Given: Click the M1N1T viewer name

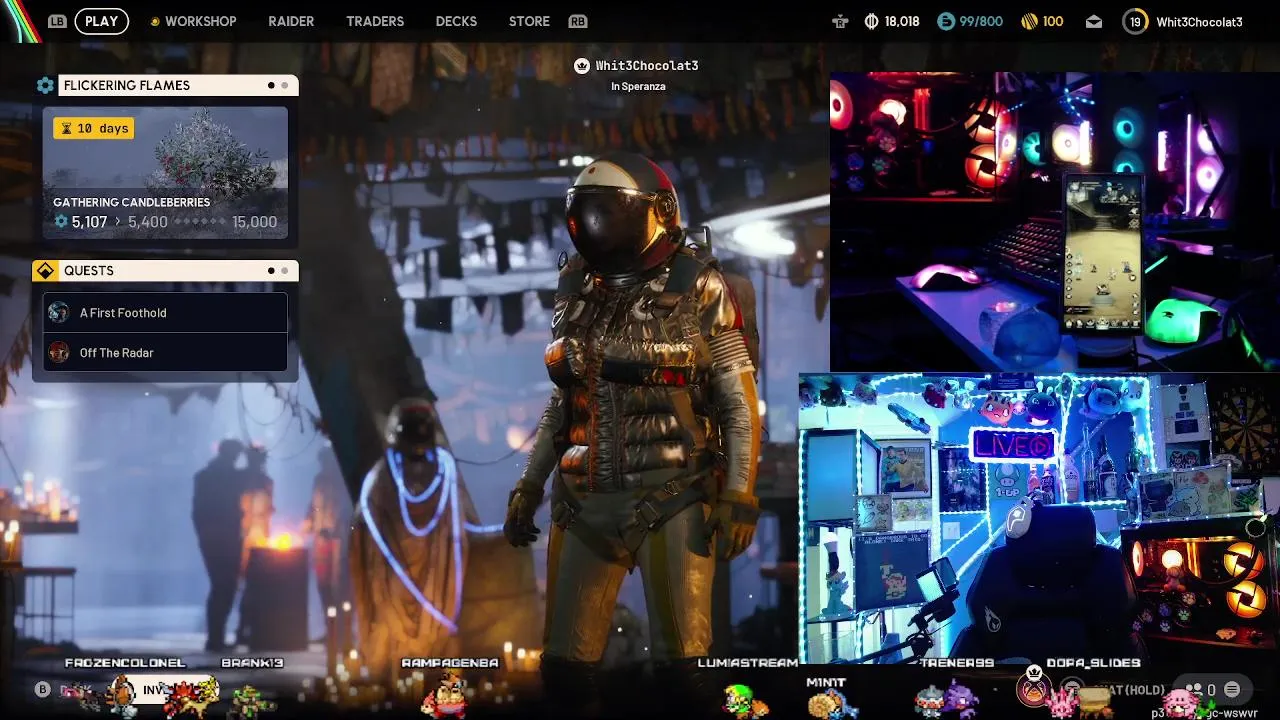Looking at the screenshot, I should 826,682.
